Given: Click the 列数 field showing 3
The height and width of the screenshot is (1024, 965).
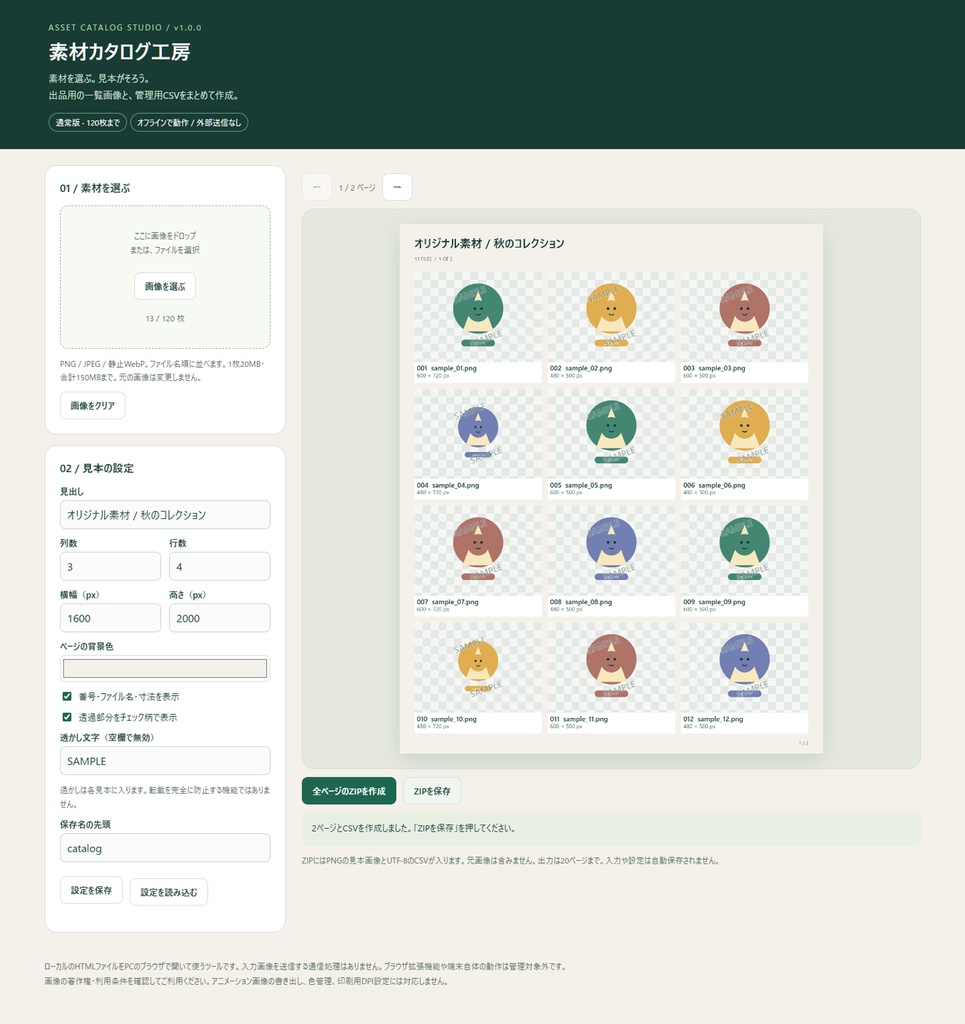Looking at the screenshot, I should coord(110,566).
